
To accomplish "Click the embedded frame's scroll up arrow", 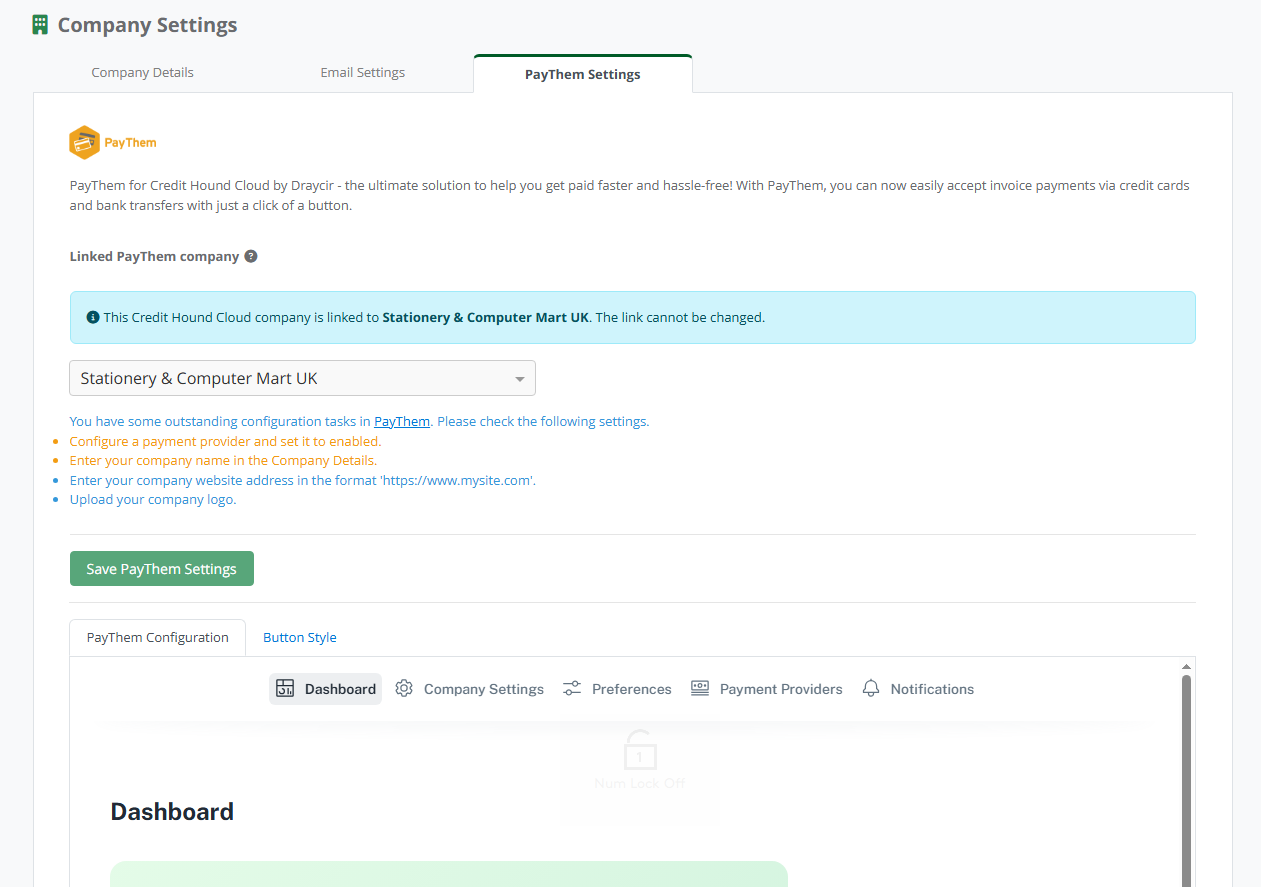I will (x=1186, y=666).
